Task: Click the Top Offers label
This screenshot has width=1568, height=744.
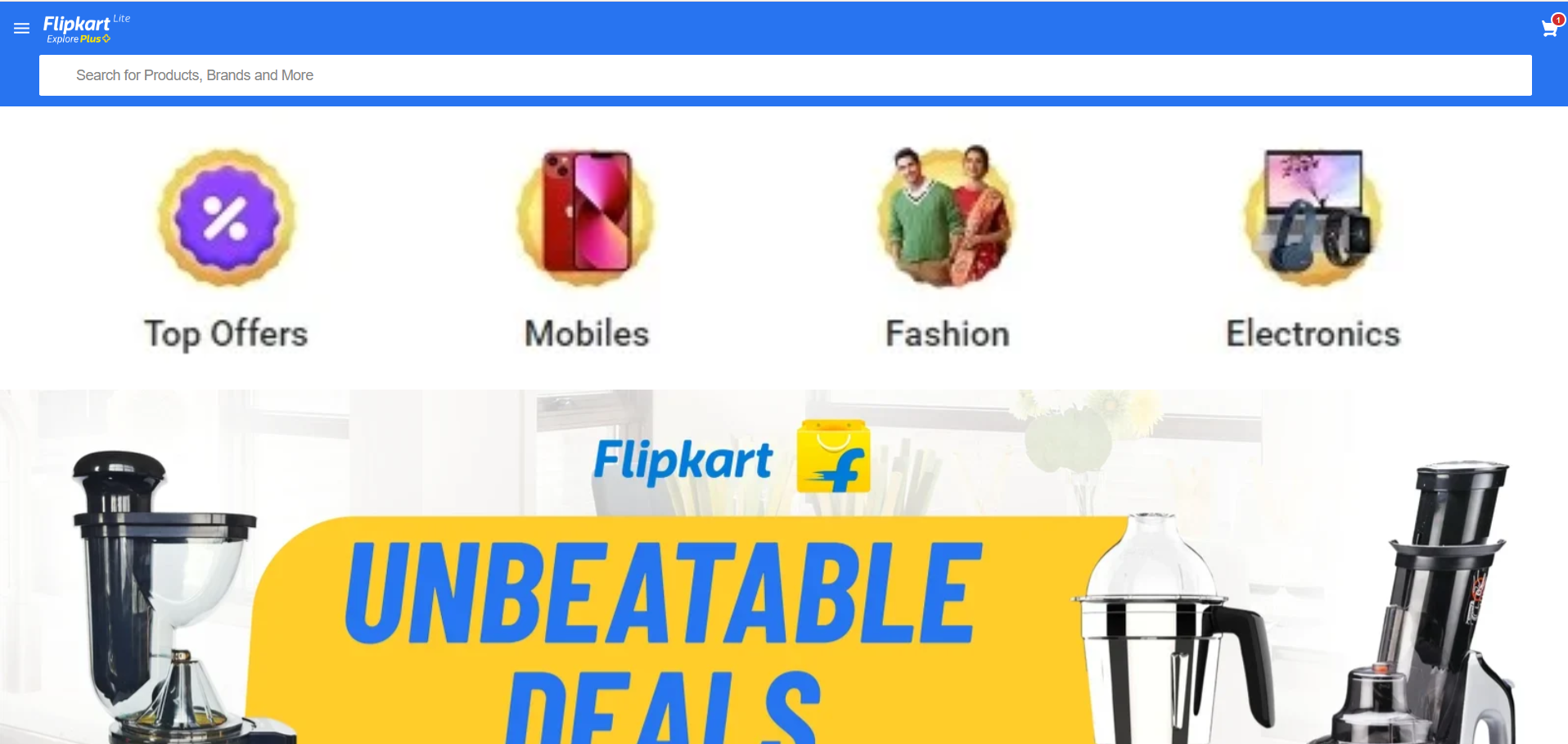Action: pos(226,334)
